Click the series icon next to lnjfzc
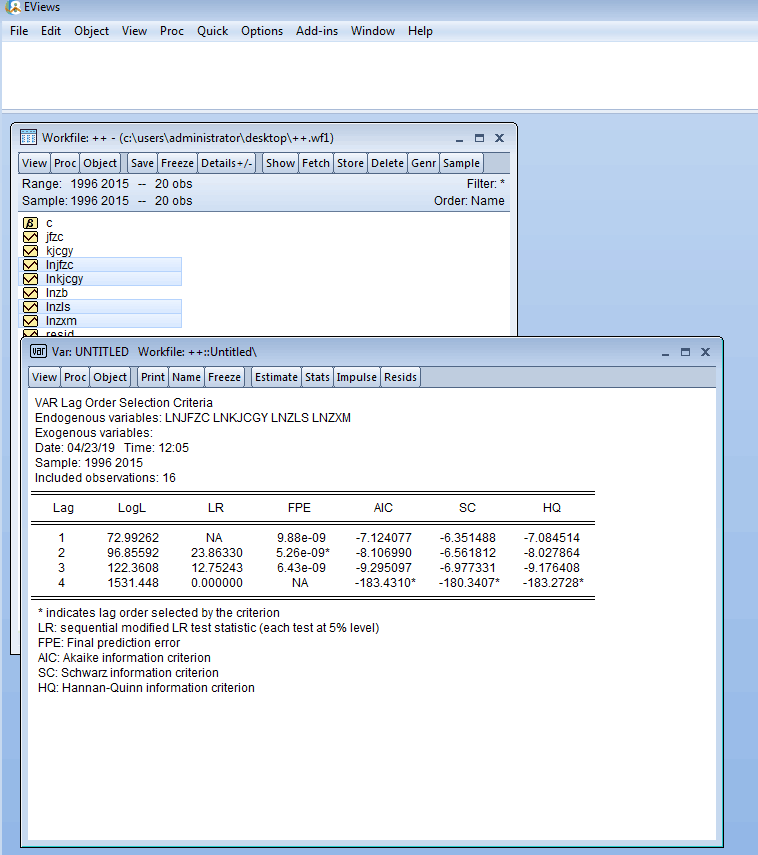The image size is (758, 855). [x=31, y=265]
